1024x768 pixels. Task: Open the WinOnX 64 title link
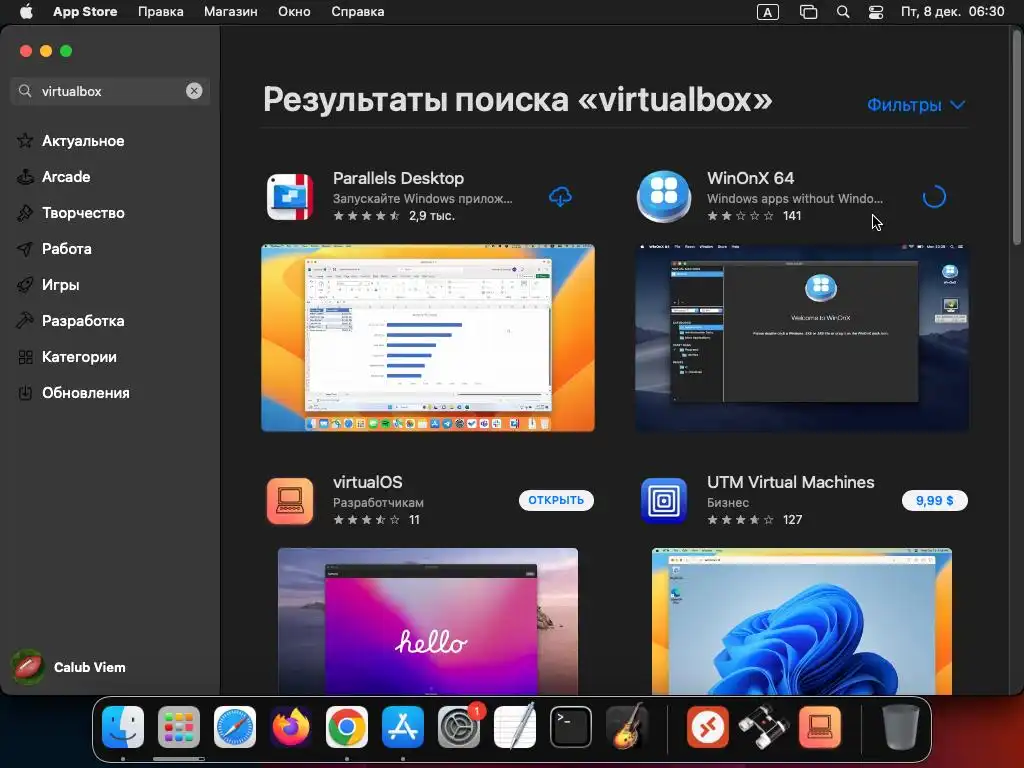point(750,178)
